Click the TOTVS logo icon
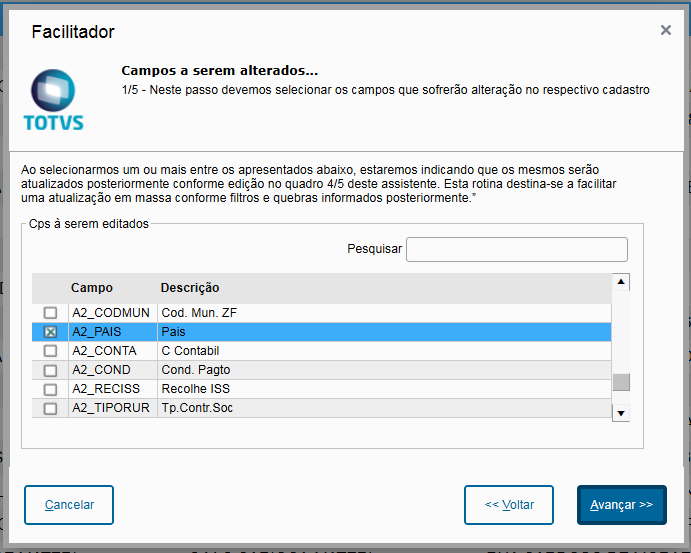This screenshot has width=691, height=553. [x=53, y=100]
